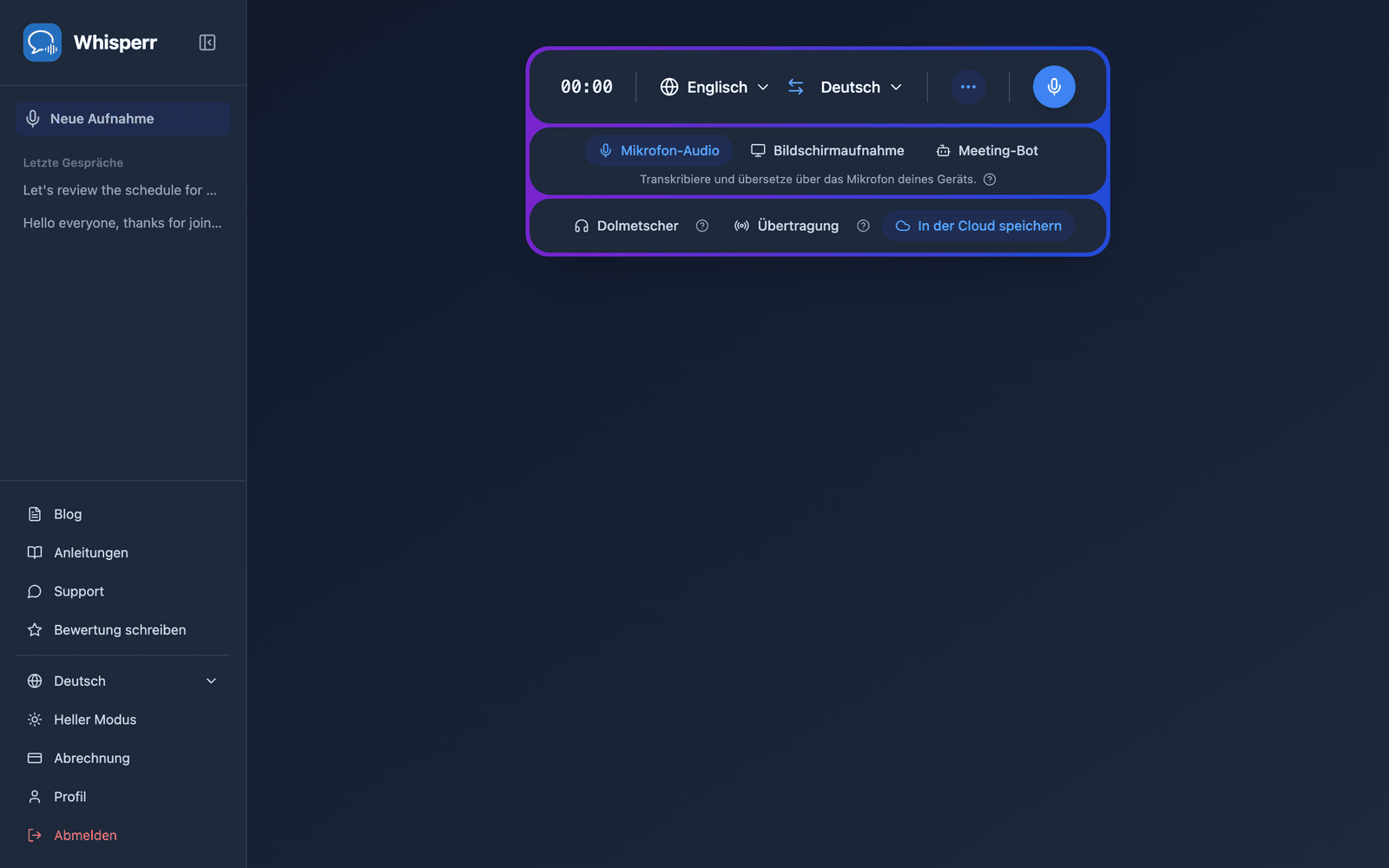Select the Bildschirmaufnahme tab
This screenshot has width=1389, height=868.
(827, 151)
